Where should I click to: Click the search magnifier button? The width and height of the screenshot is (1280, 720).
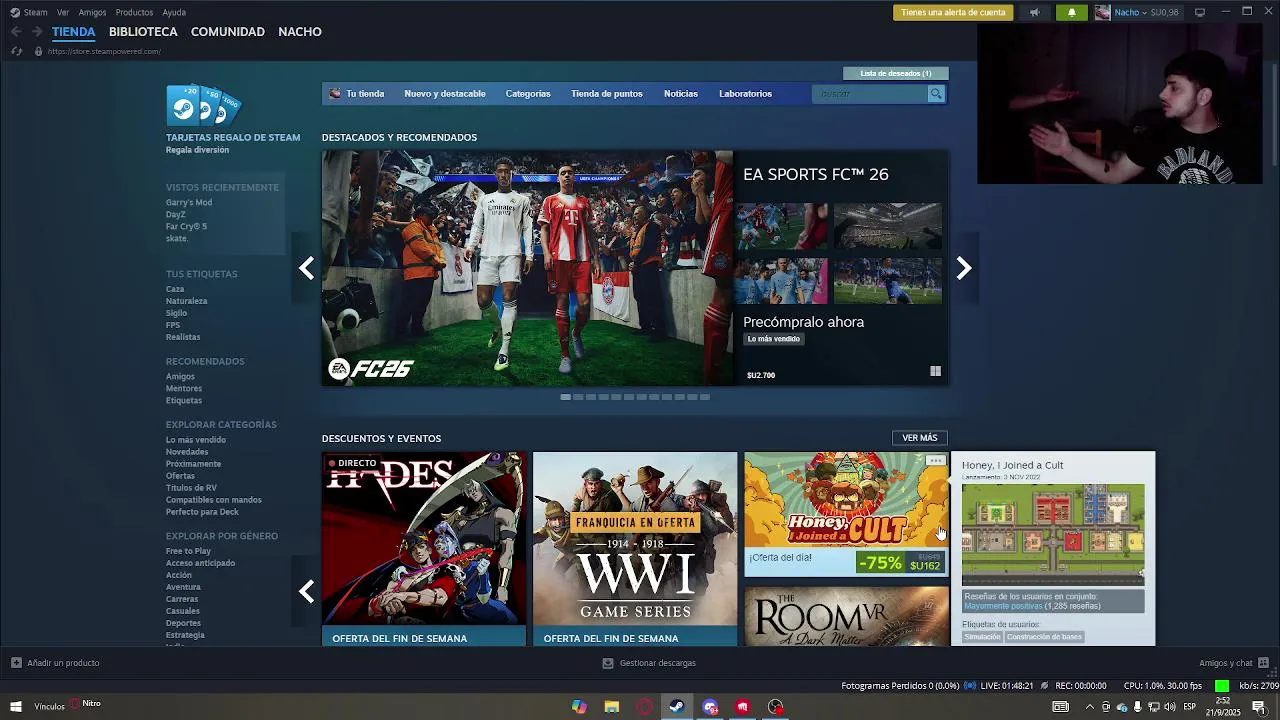point(936,94)
